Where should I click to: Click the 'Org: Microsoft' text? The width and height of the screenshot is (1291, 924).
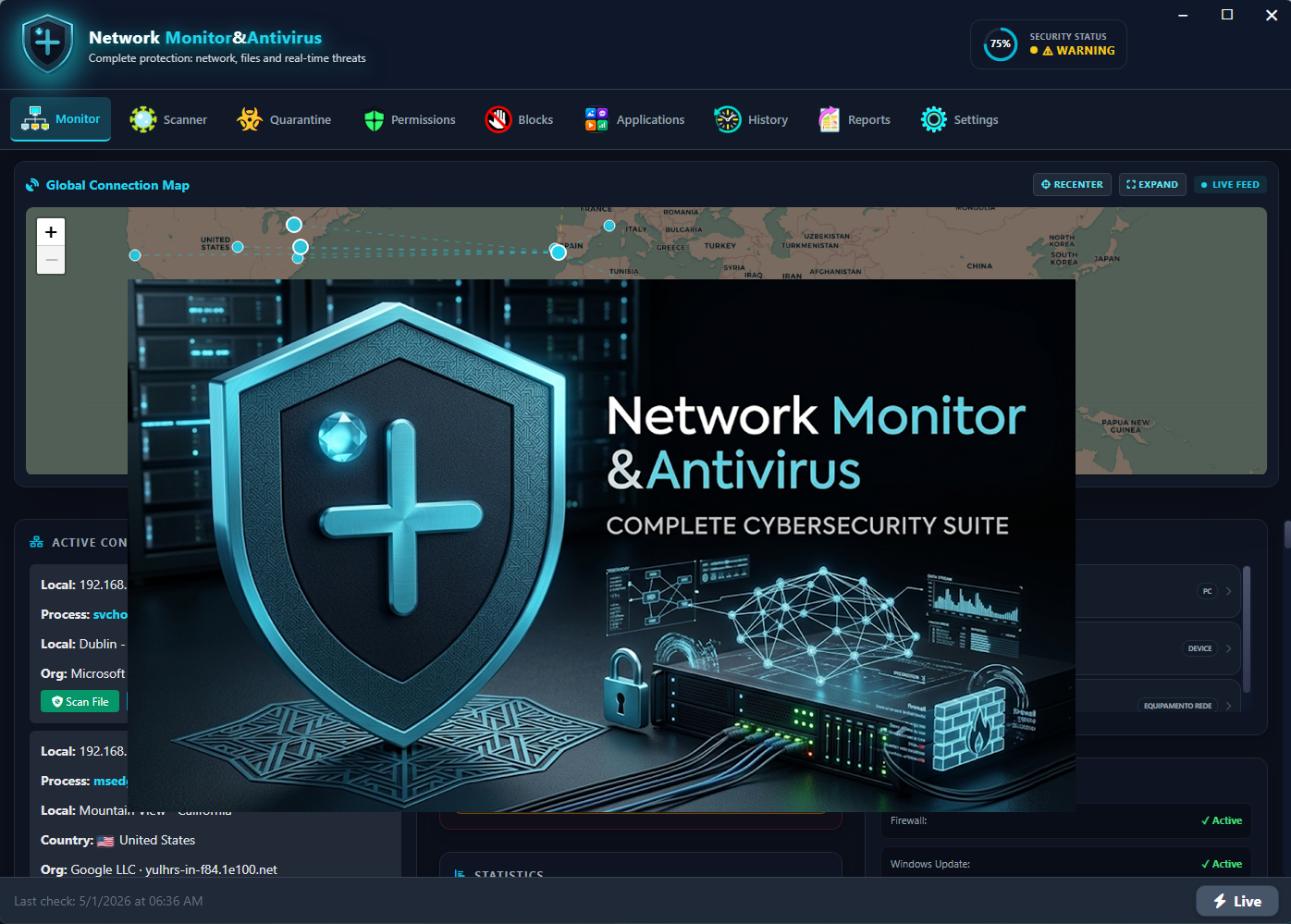pos(83,673)
